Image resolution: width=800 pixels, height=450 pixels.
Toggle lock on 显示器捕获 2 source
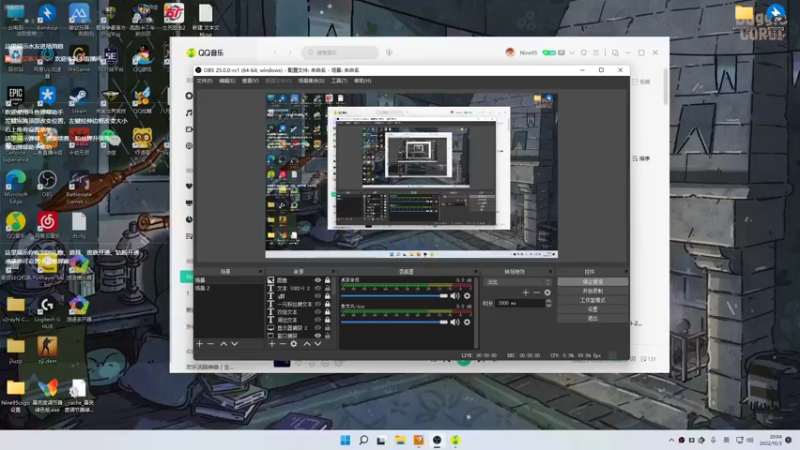click(x=328, y=328)
